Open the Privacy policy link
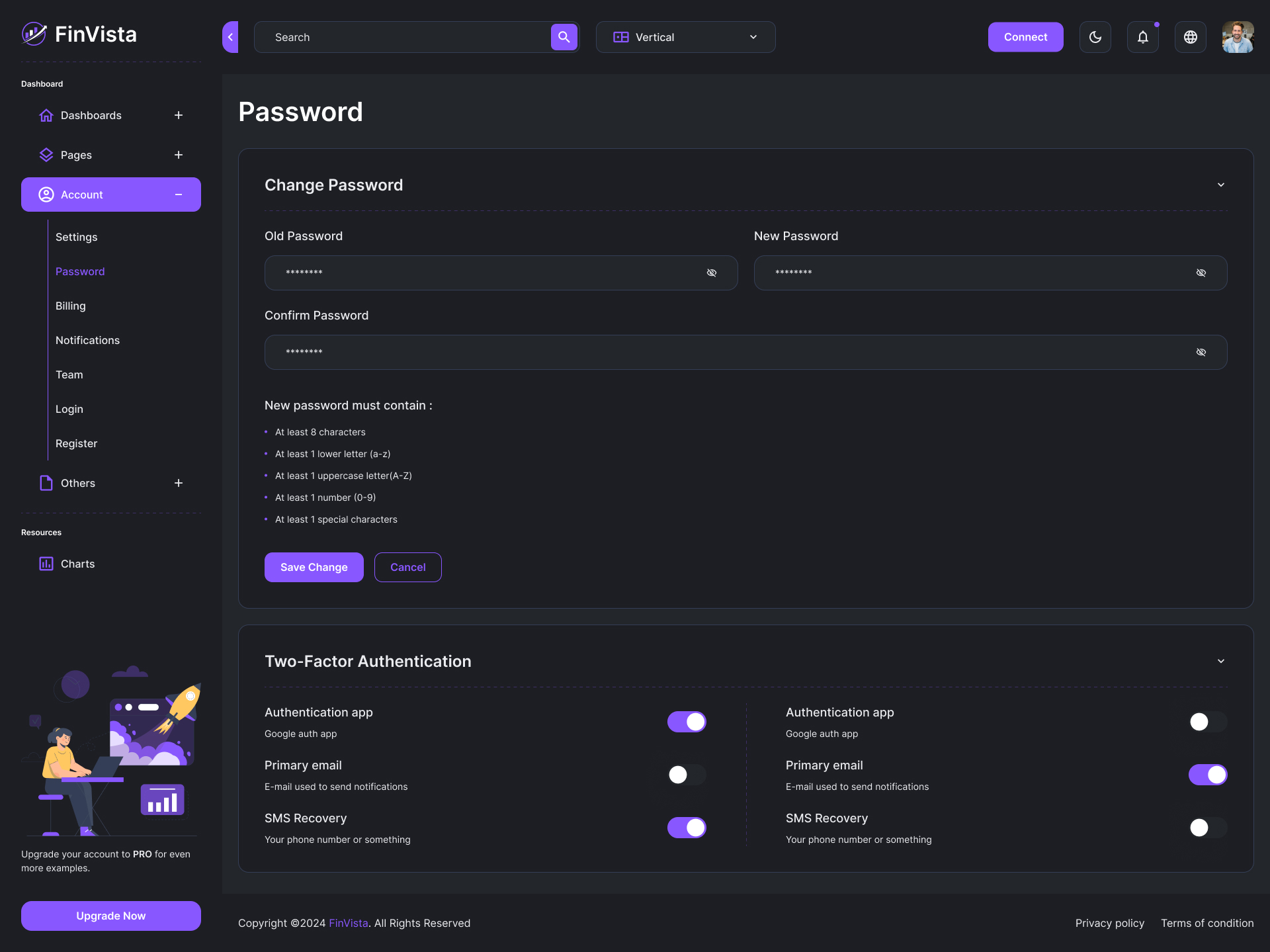Screen dimensions: 1270x952 [1109, 923]
